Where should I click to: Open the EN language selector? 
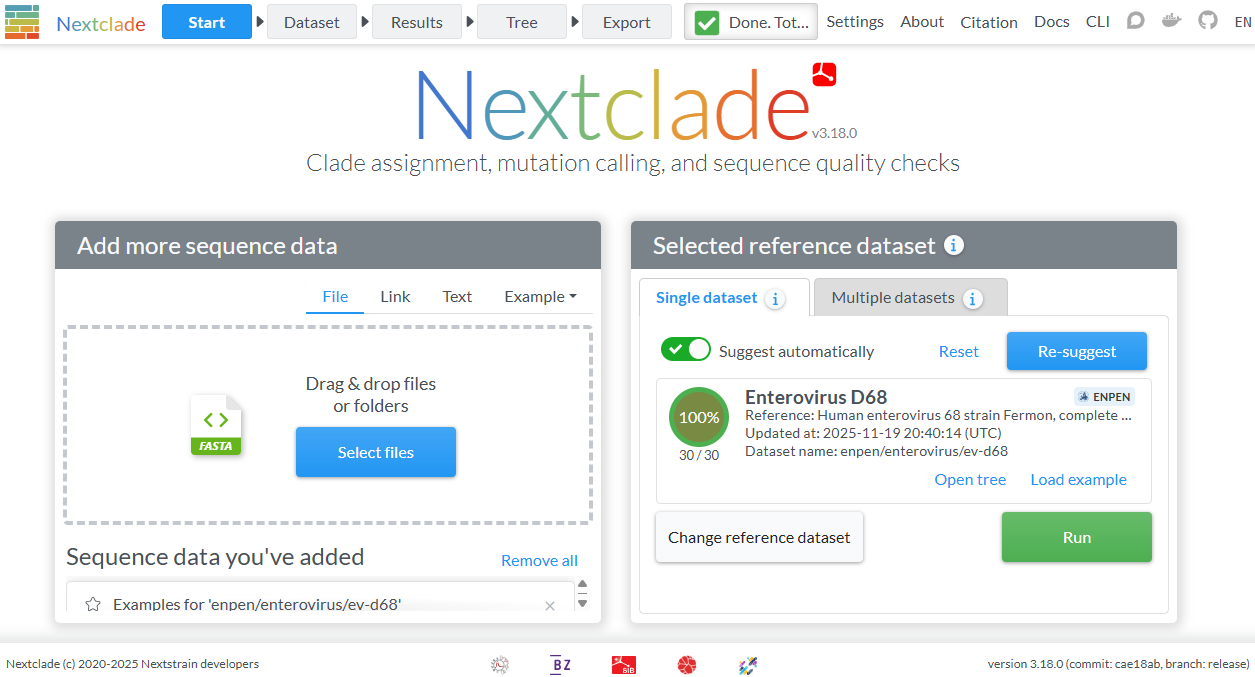(1242, 22)
